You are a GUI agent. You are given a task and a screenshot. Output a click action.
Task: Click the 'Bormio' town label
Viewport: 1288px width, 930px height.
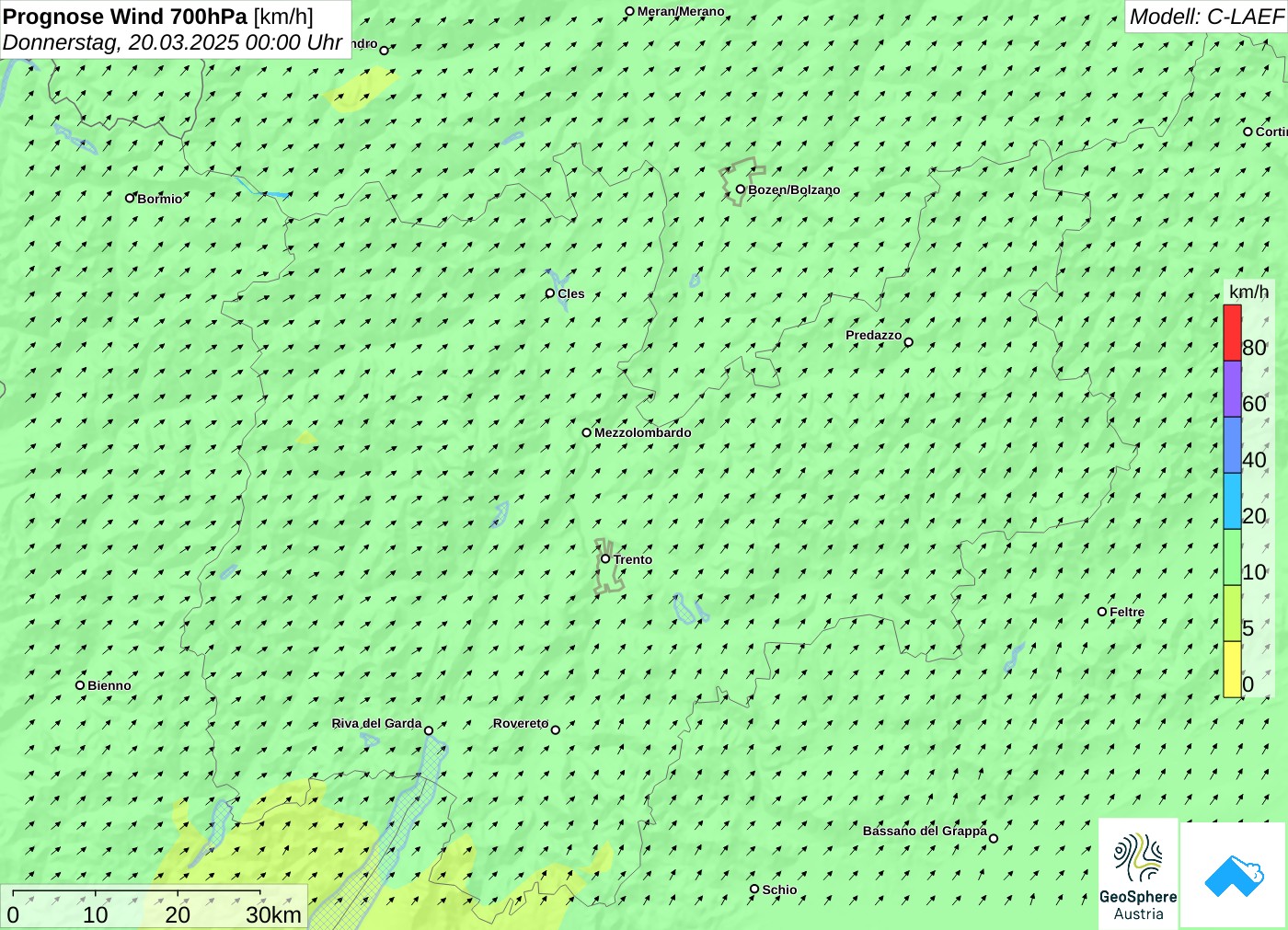tap(160, 199)
